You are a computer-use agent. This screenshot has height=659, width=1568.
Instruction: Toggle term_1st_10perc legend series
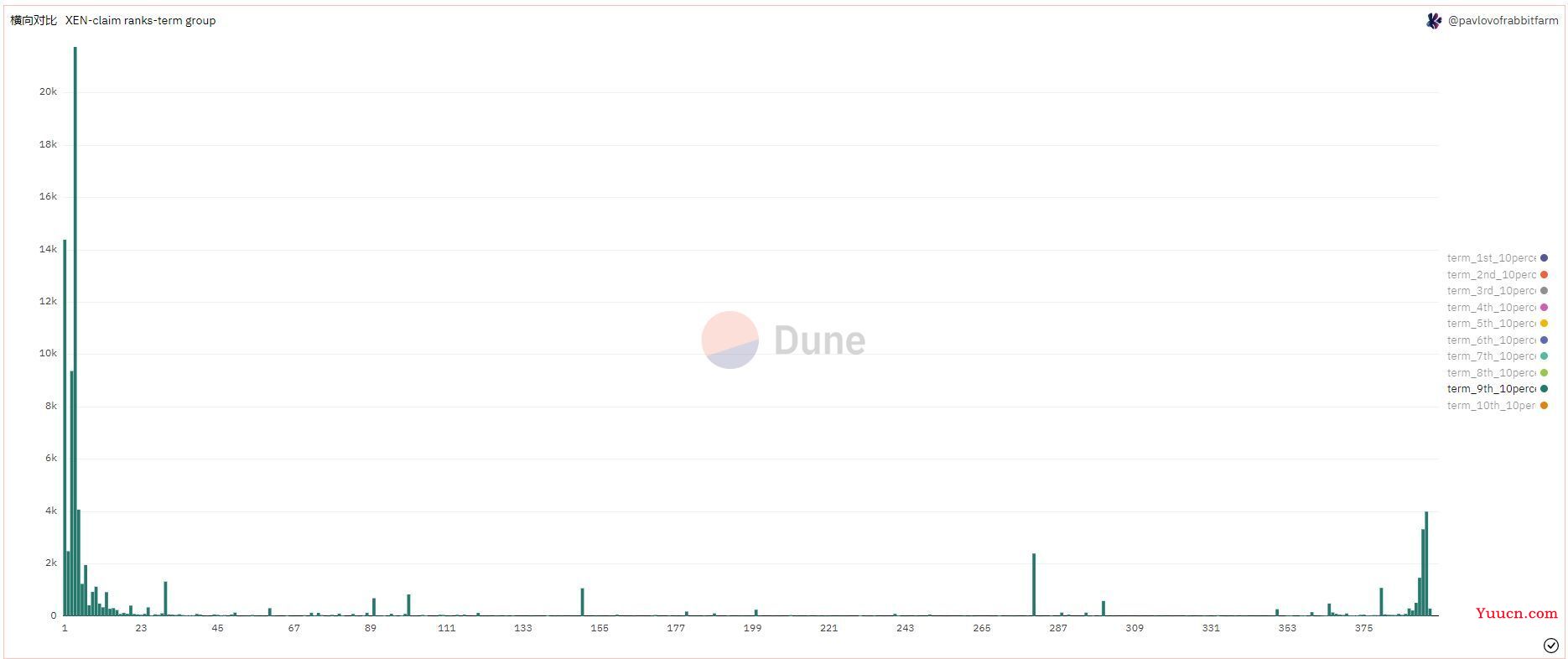point(1497,258)
